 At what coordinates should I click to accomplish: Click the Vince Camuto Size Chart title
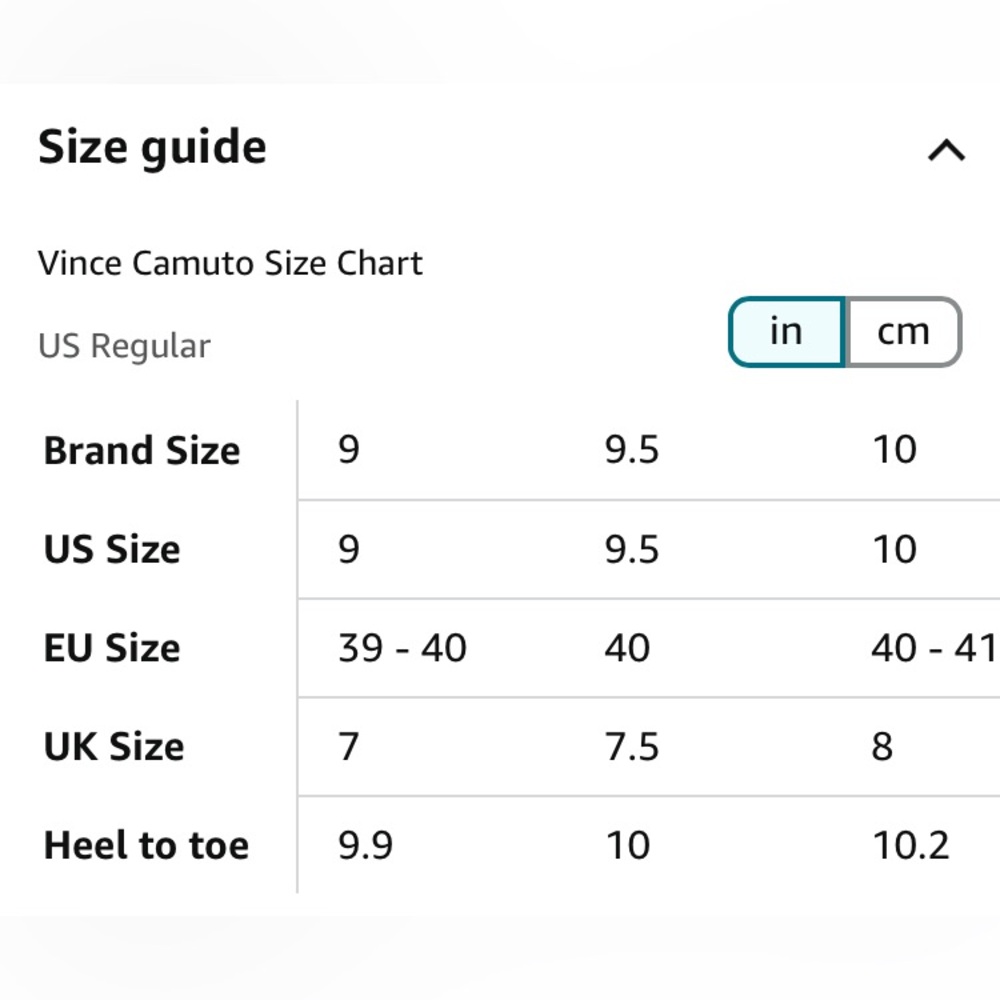tap(230, 263)
